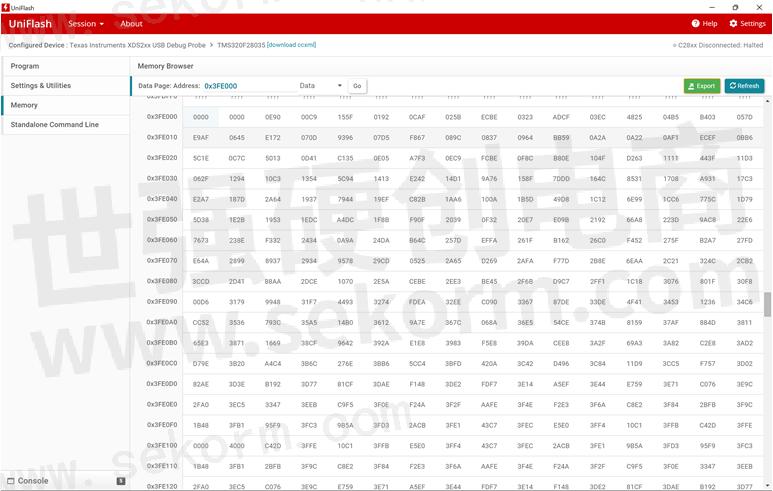
Task: Select the Program tab in sidebar
Action: coord(25,66)
